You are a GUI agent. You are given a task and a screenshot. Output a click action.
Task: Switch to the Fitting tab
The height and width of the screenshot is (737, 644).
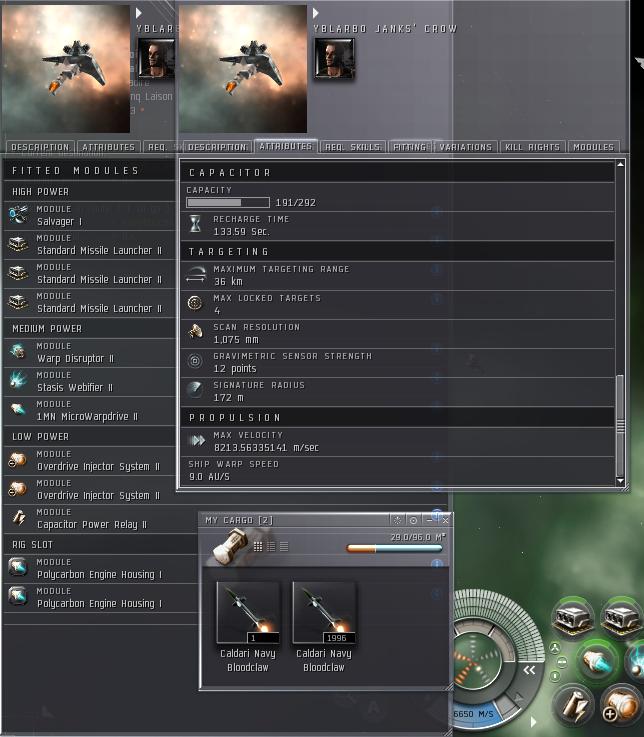point(410,147)
